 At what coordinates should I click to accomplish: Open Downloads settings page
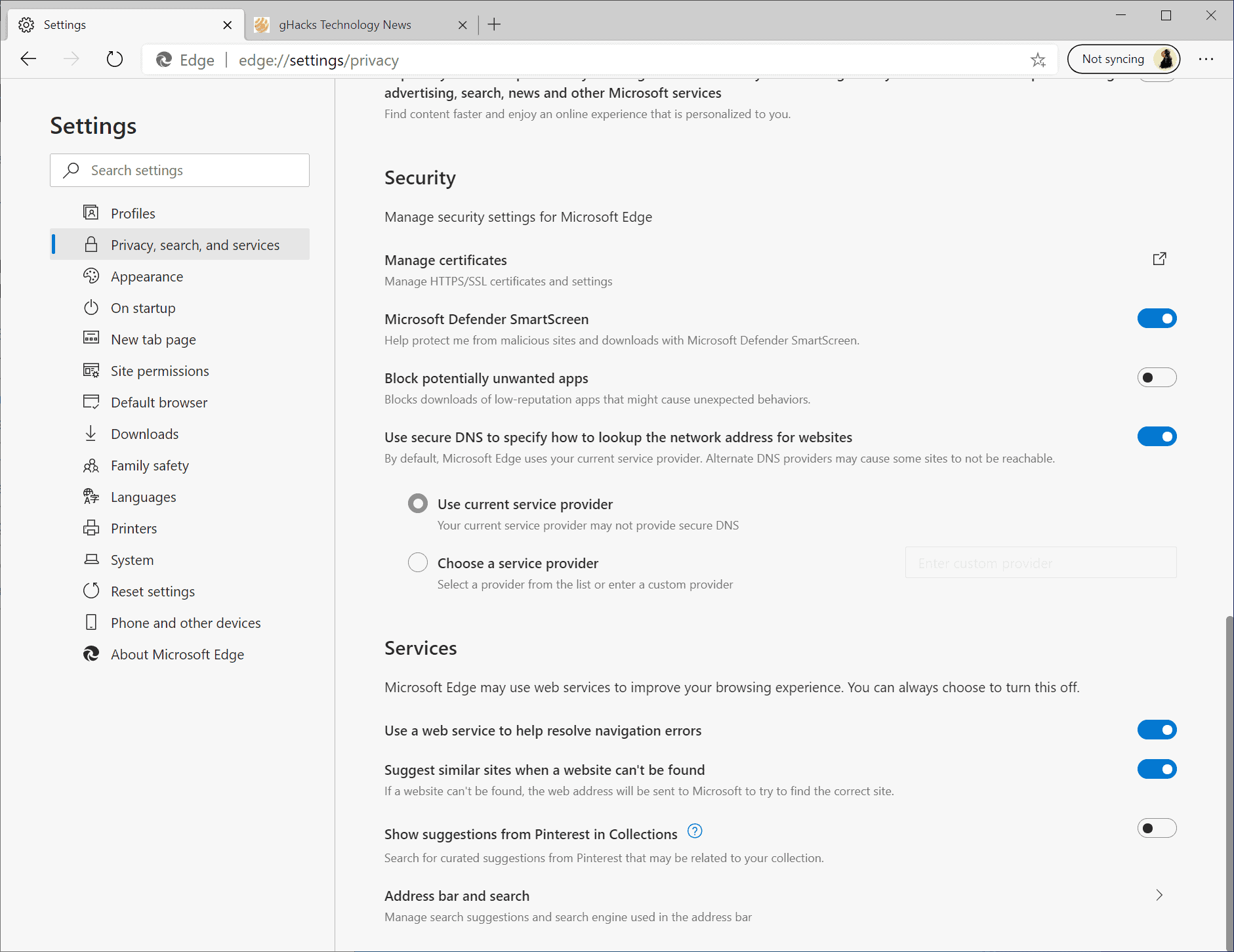click(180, 433)
